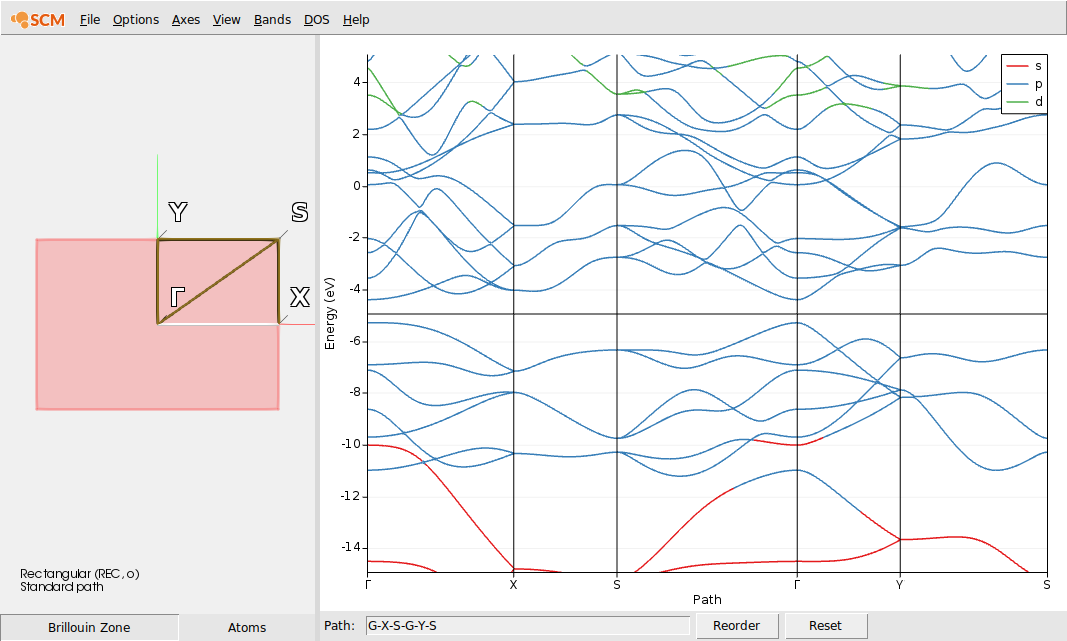Switch to the Atoms tab
1067x641 pixels.
coord(246,627)
